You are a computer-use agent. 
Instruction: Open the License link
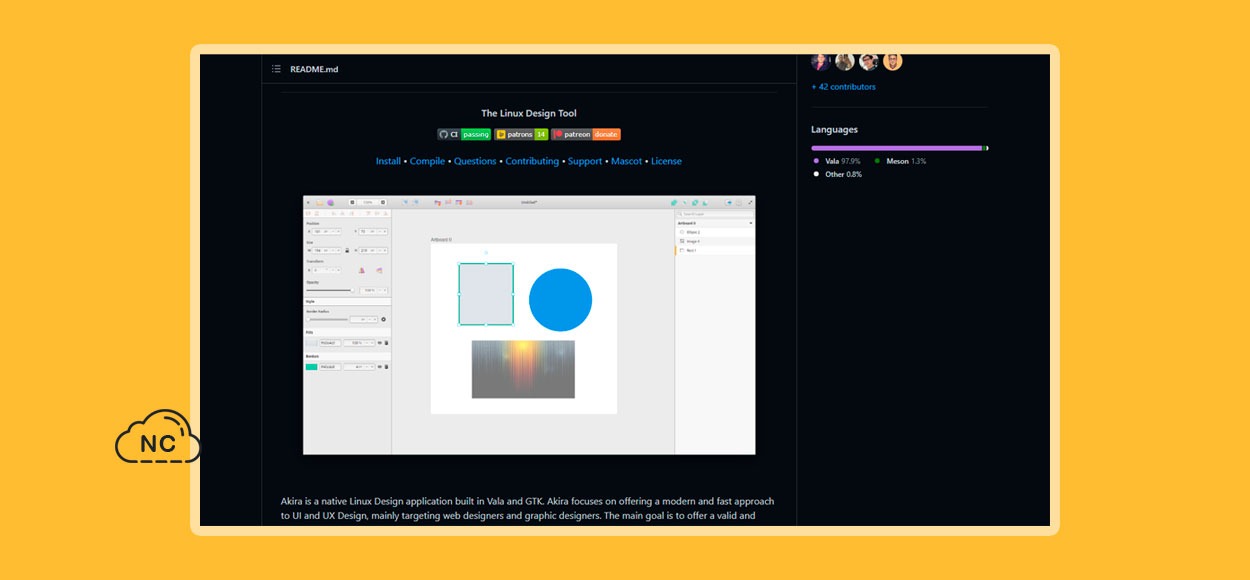pos(666,161)
